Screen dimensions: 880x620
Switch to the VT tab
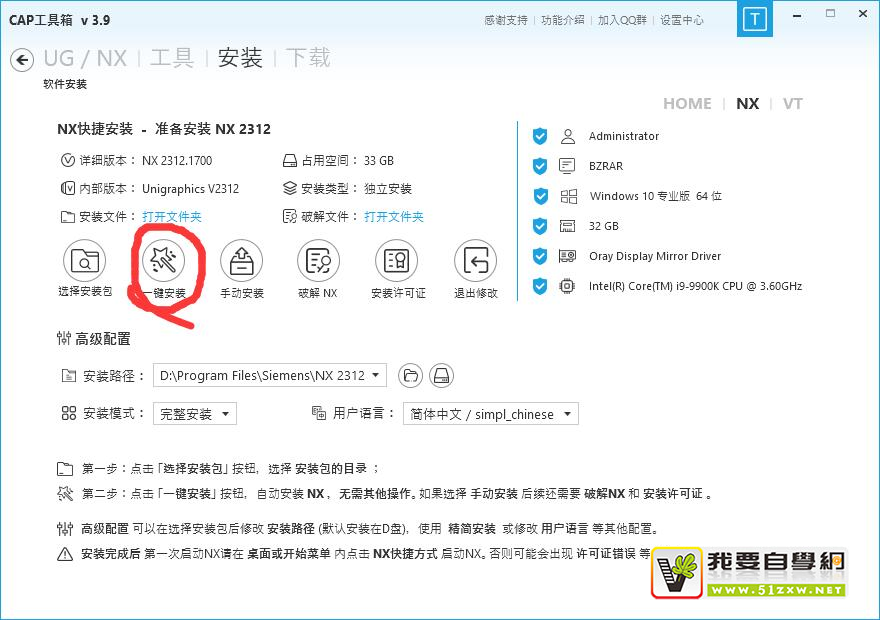(792, 104)
